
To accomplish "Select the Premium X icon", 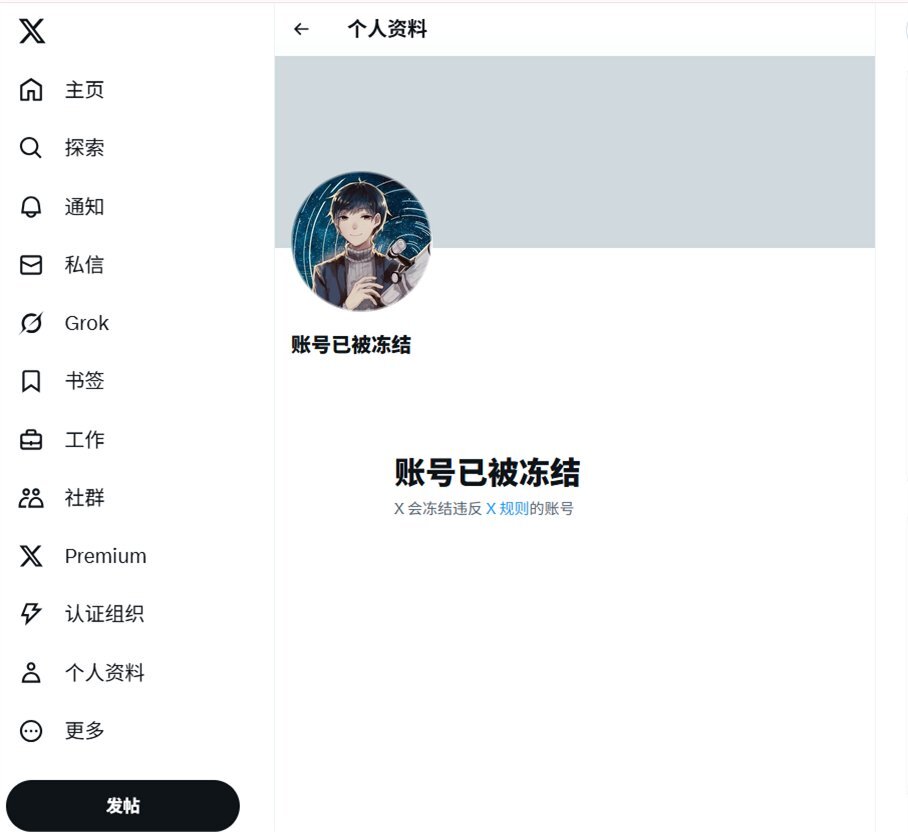I will [x=31, y=556].
